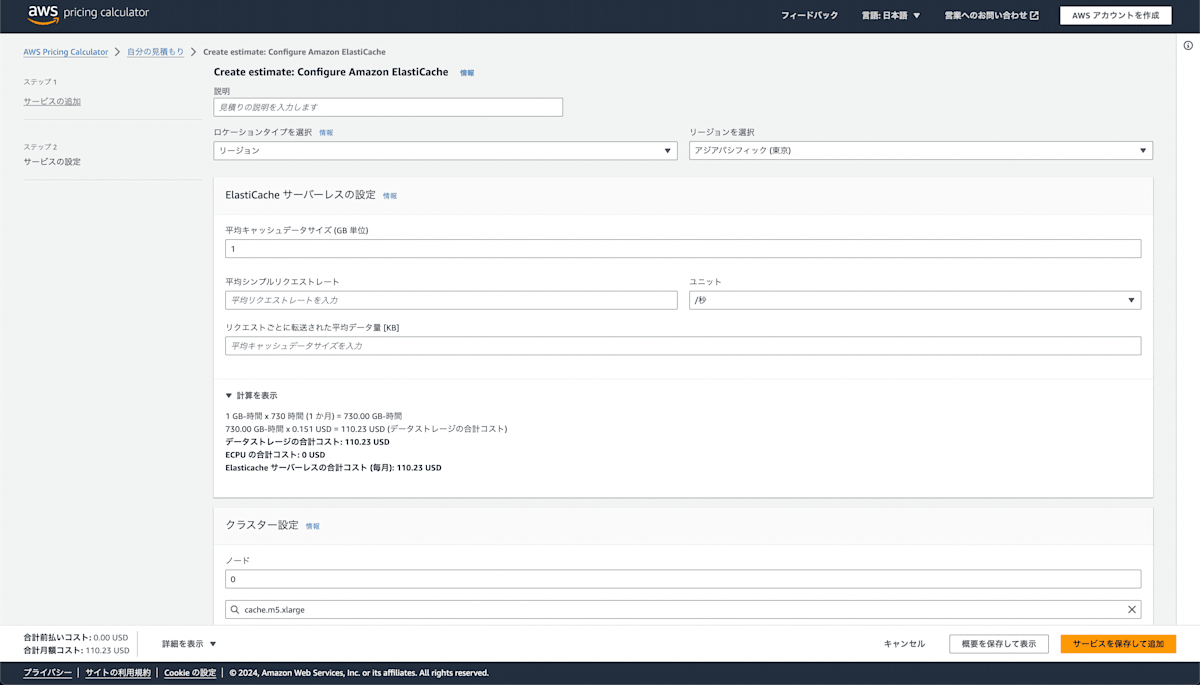This screenshot has width=1200, height=685.
Task: Clear the cache.m5.xlarge search field
Action: (x=1132, y=609)
